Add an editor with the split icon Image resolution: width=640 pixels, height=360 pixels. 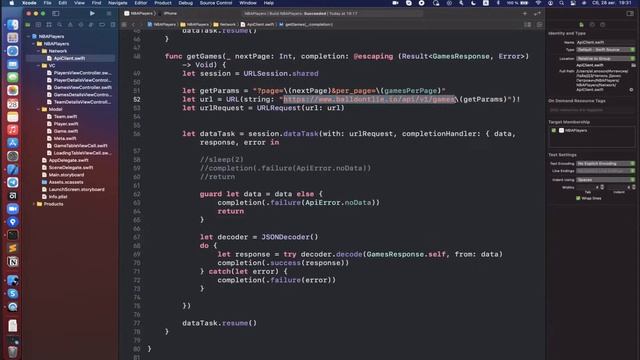[540, 24]
